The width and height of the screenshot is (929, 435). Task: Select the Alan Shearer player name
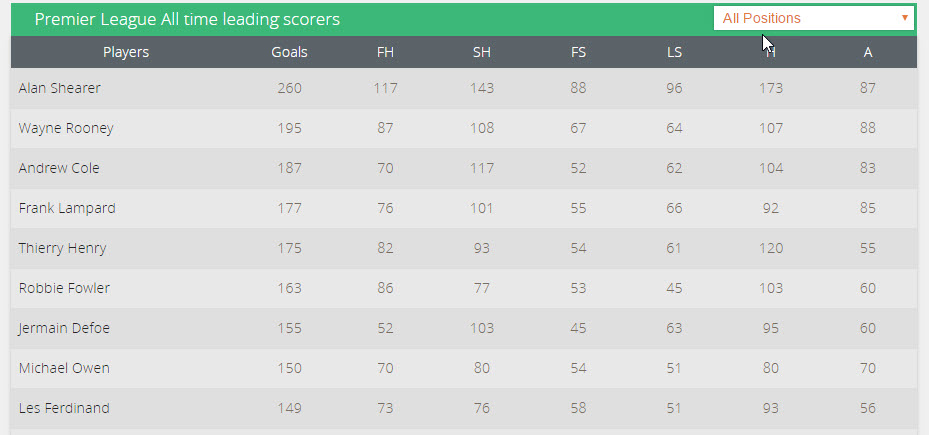click(59, 88)
